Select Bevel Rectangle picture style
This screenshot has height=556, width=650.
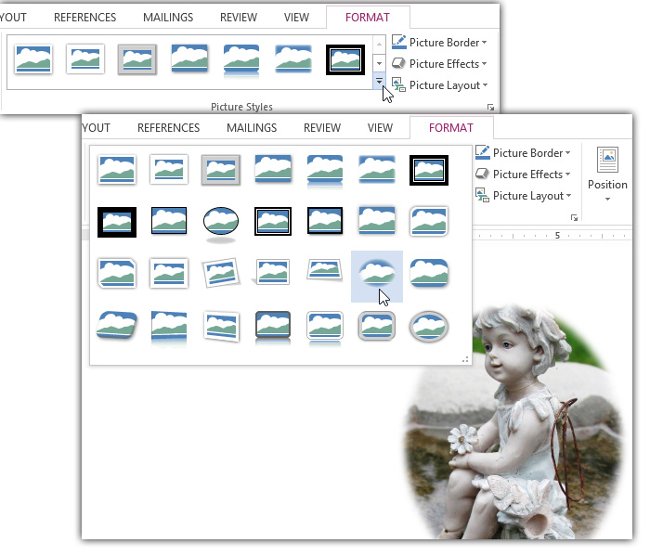point(429,273)
